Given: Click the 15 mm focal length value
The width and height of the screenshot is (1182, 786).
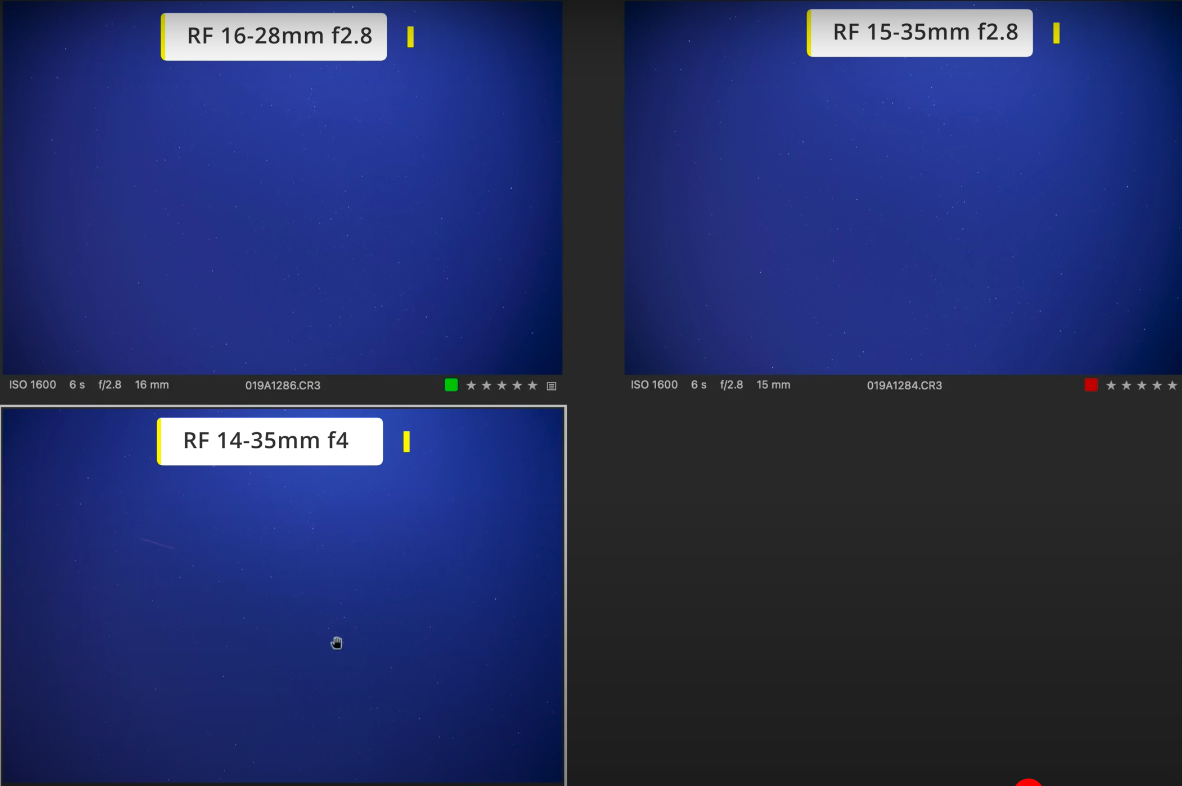Looking at the screenshot, I should (773, 384).
